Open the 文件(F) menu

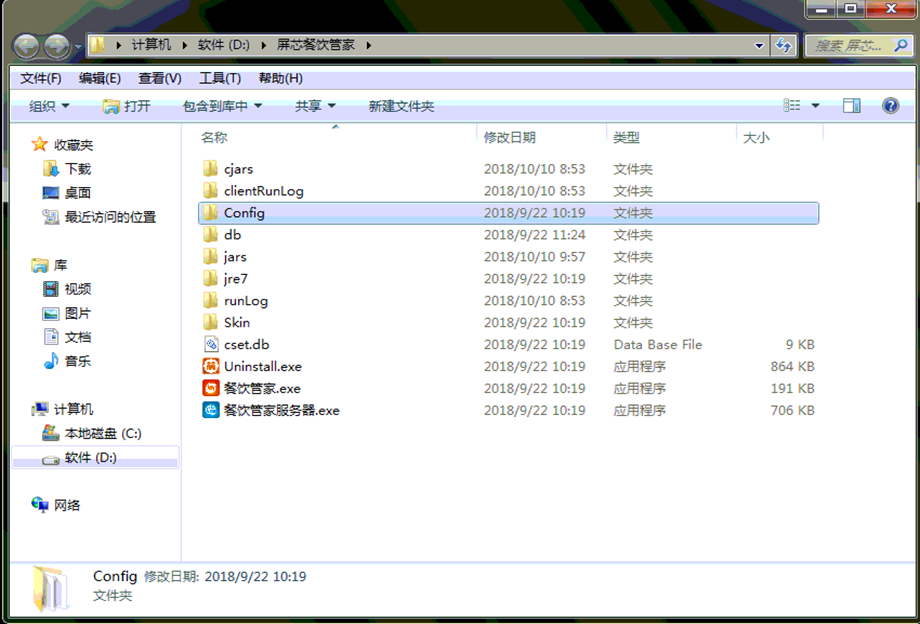point(41,78)
